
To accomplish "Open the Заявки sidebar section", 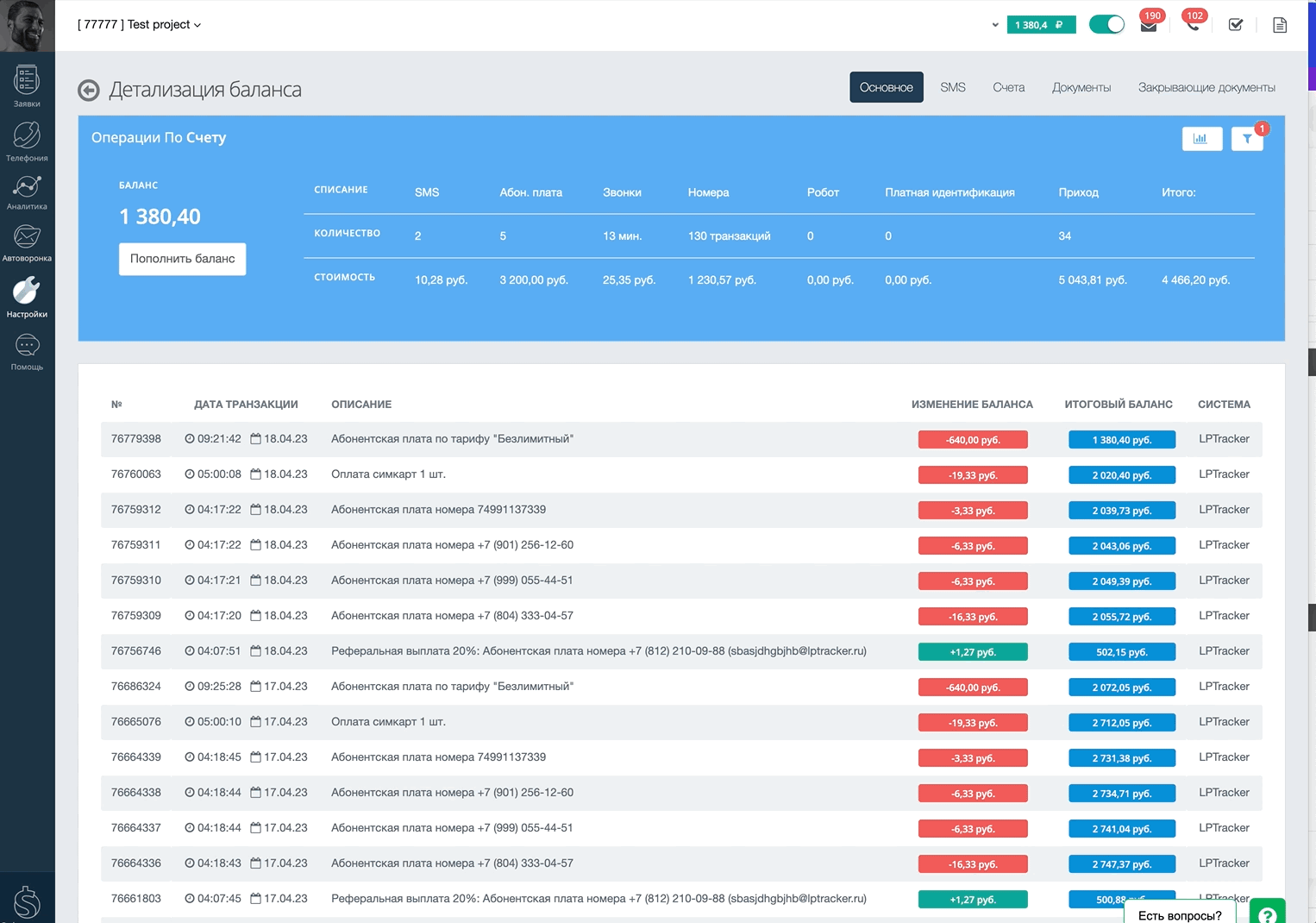I will (x=27, y=86).
